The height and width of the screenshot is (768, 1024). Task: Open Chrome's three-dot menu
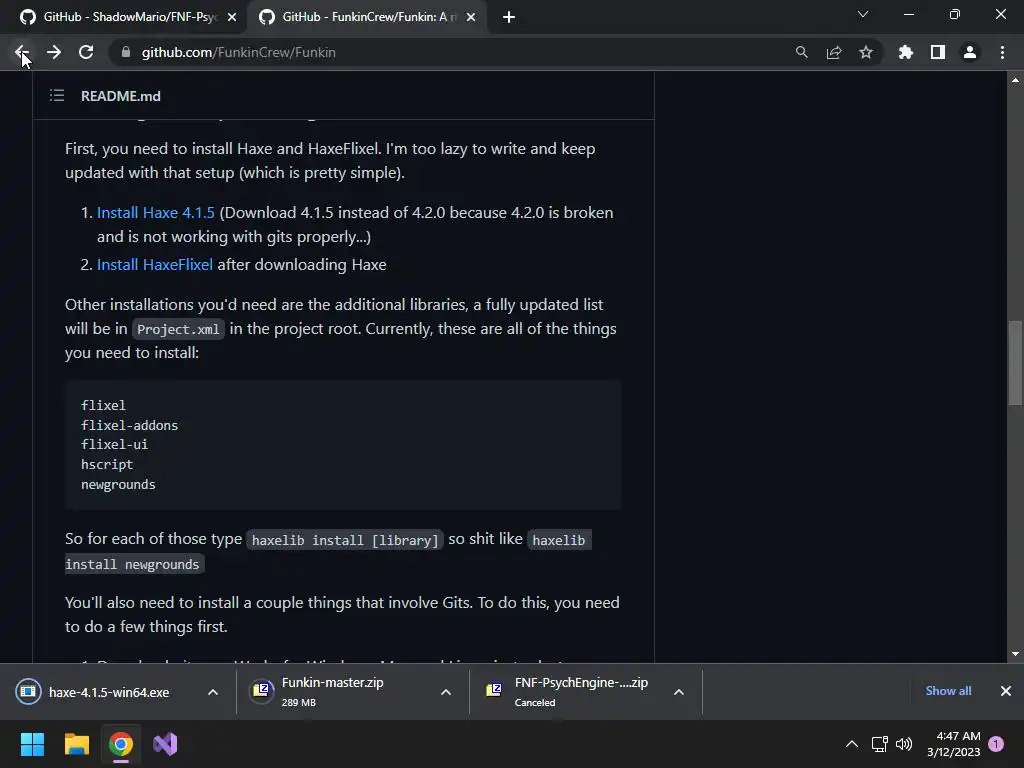[x=1002, y=52]
